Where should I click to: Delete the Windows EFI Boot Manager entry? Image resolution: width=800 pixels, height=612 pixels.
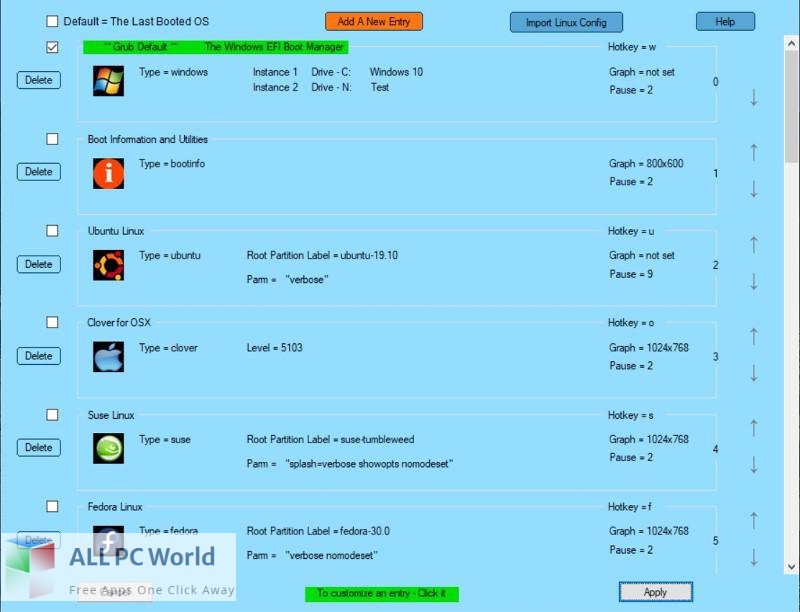pos(39,80)
